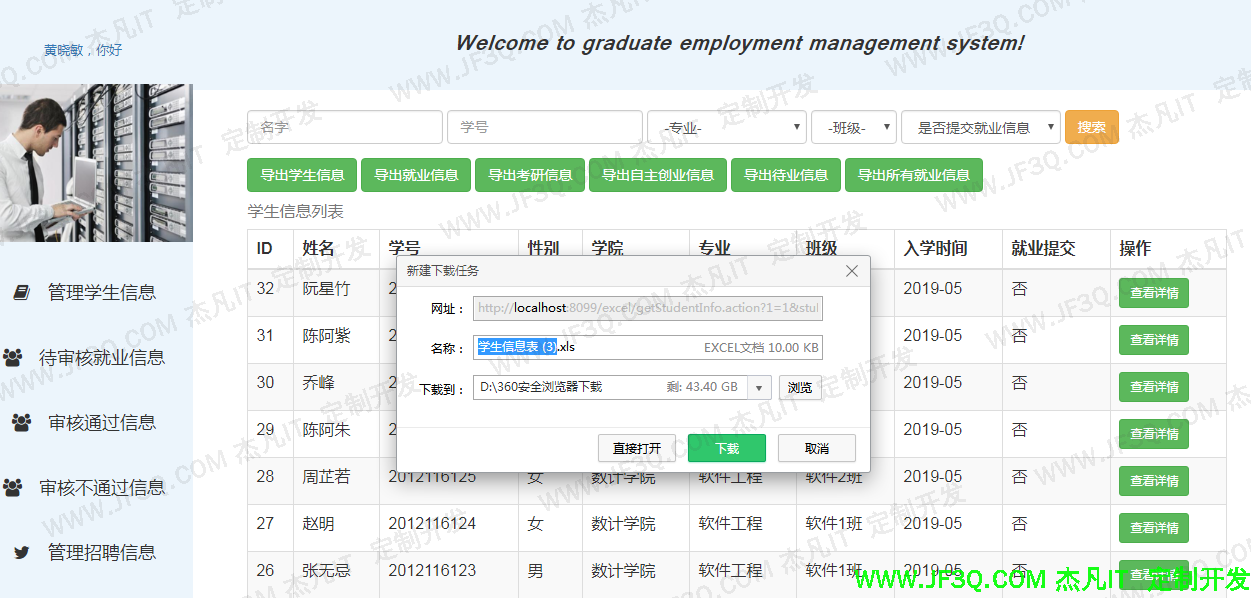Select the people icon next to 审核通过信息
This screenshot has height=598, width=1251.
pos(21,421)
